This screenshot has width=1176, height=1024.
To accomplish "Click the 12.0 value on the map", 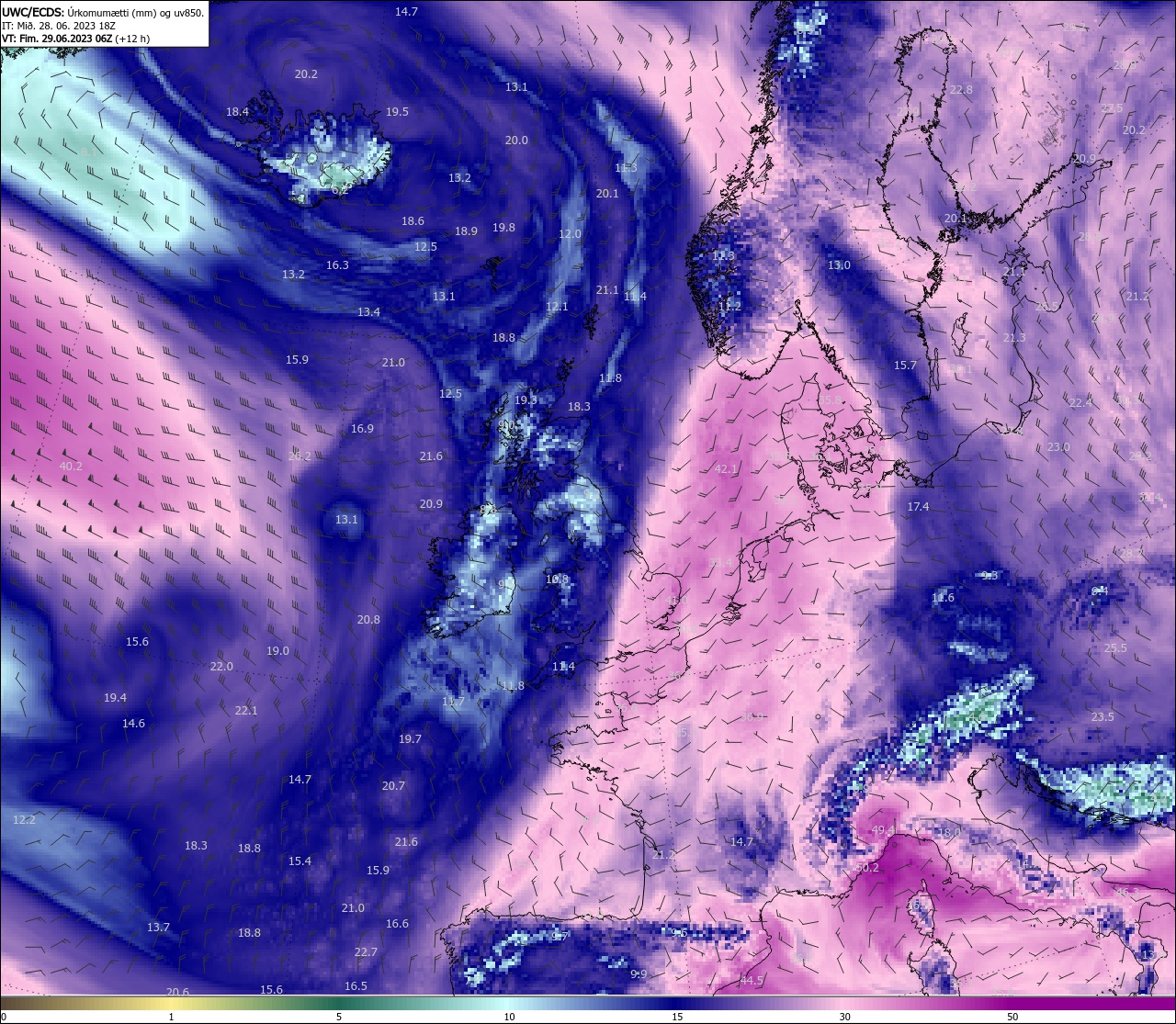I will (570, 234).
